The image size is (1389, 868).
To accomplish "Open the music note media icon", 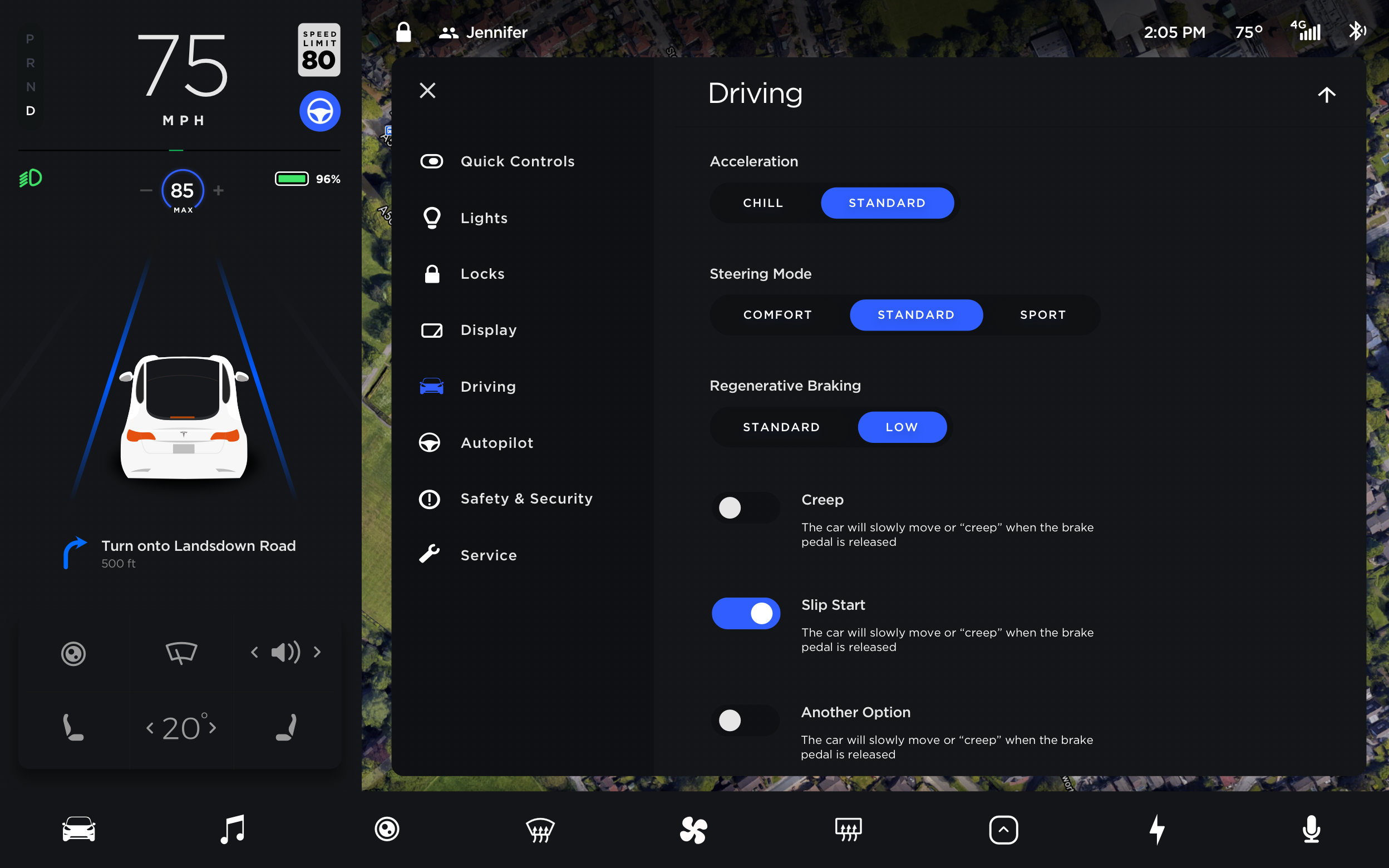I will point(233,830).
